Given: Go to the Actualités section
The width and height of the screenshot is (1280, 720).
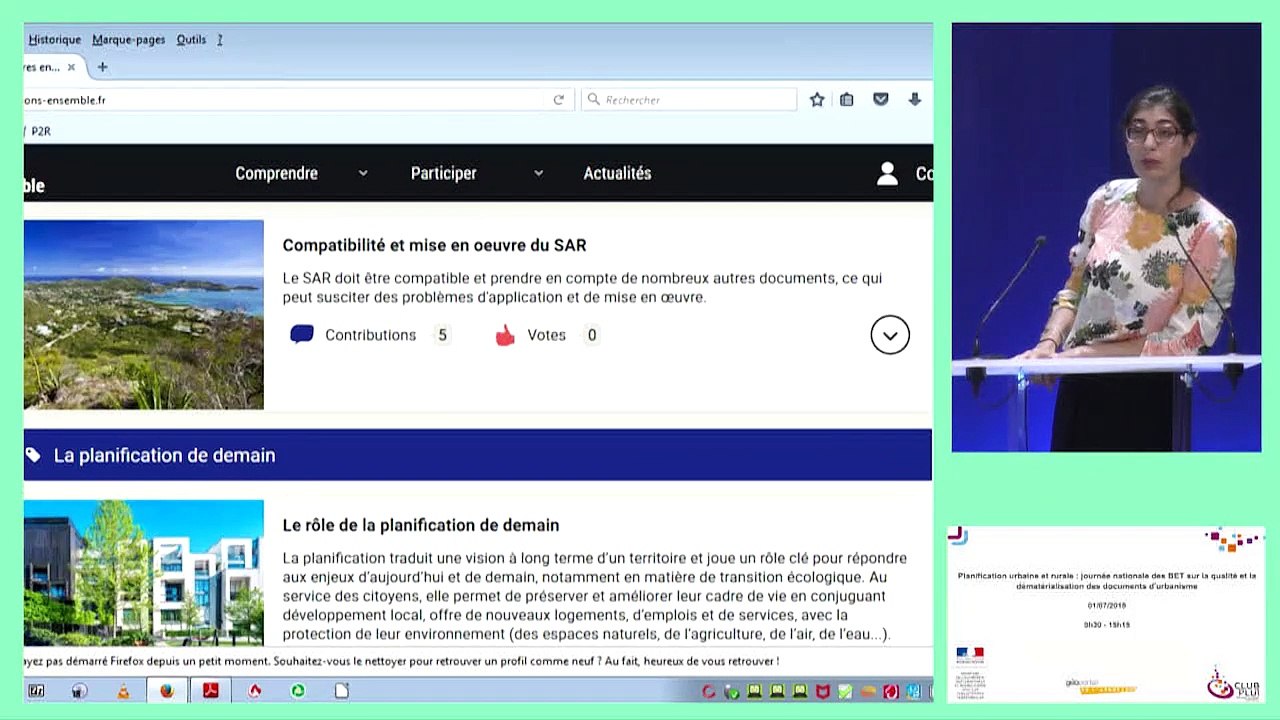Looking at the screenshot, I should [617, 174].
